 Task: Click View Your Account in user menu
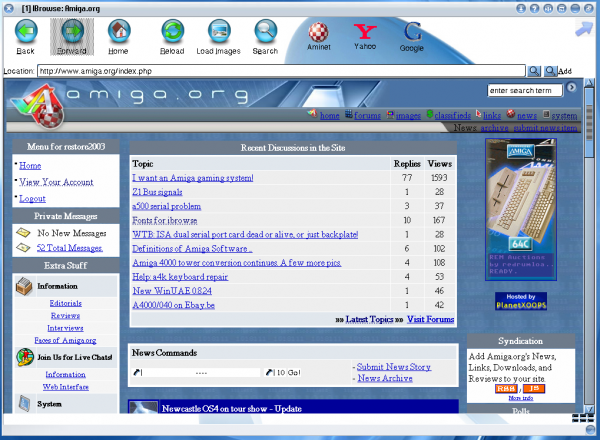pos(56,182)
